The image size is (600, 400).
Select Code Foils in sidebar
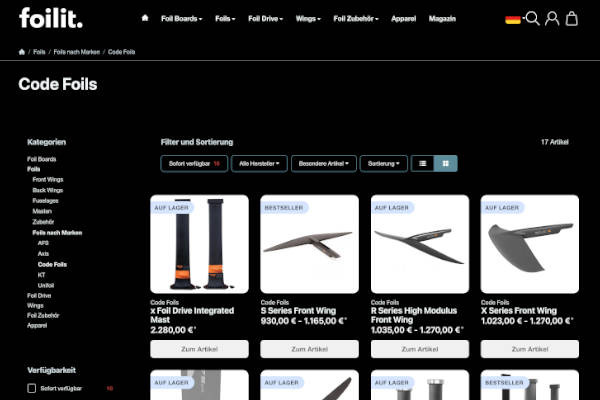pos(52,264)
